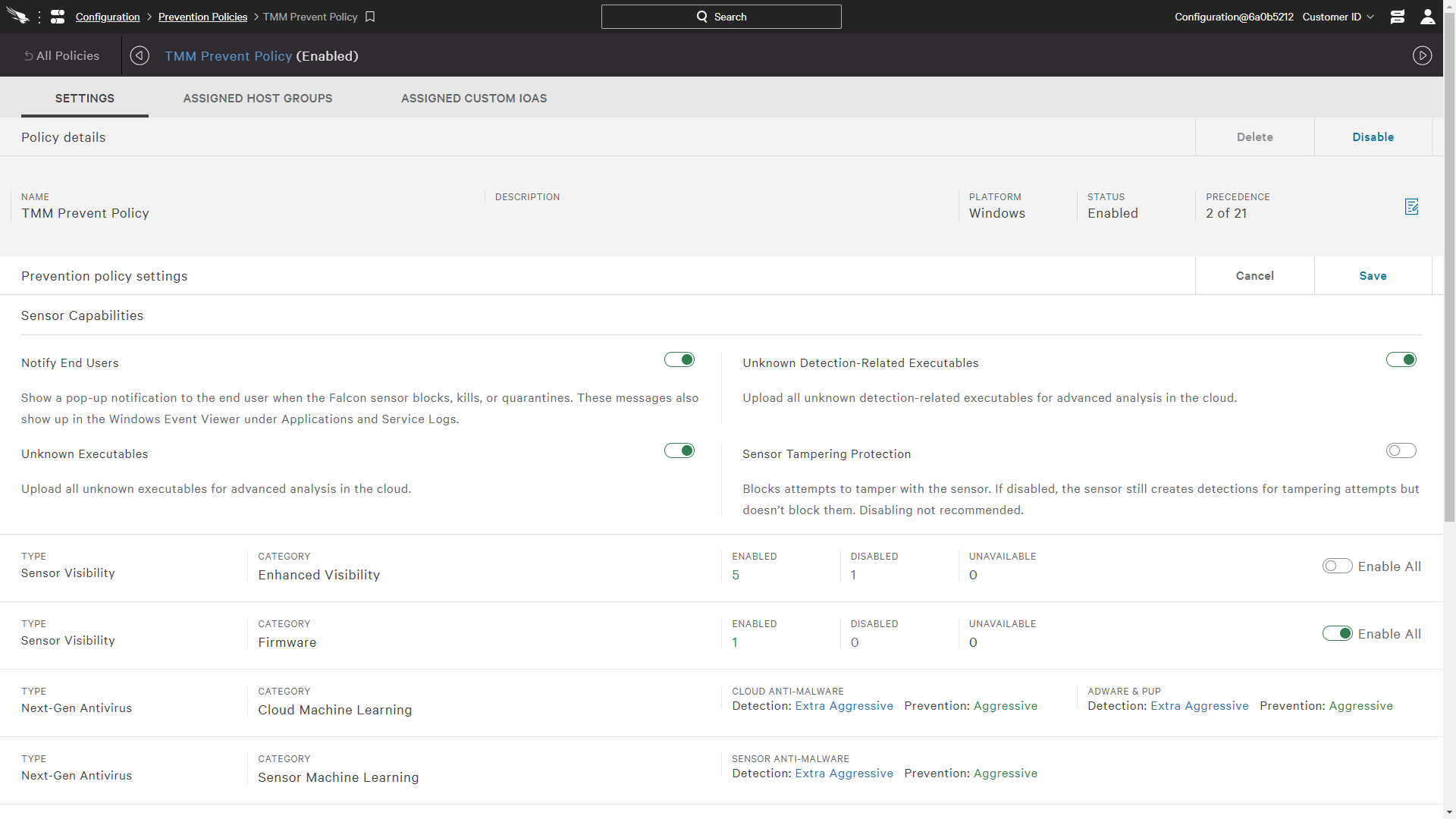Open the Customer ID dropdown

coord(1338,17)
